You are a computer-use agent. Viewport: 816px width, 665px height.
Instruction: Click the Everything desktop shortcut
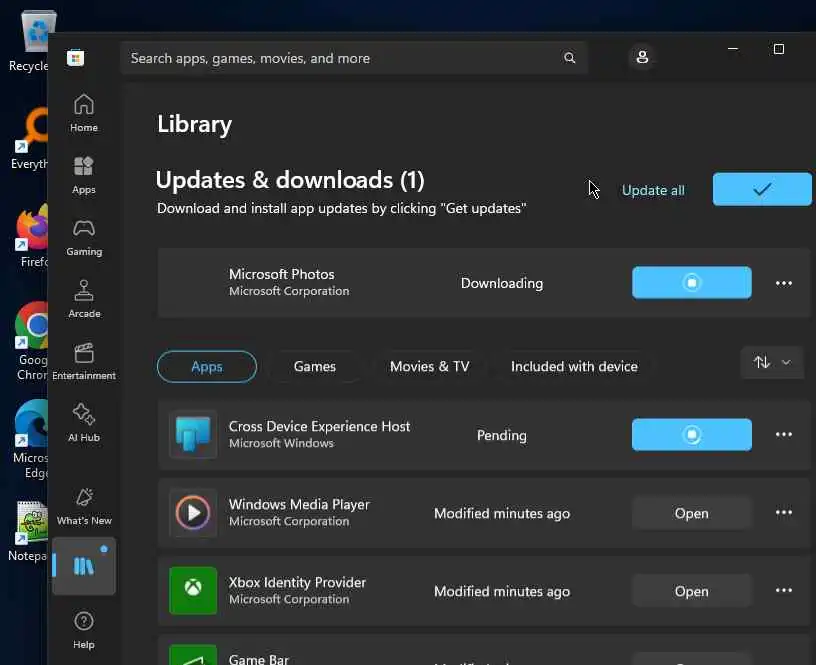tap(30, 139)
